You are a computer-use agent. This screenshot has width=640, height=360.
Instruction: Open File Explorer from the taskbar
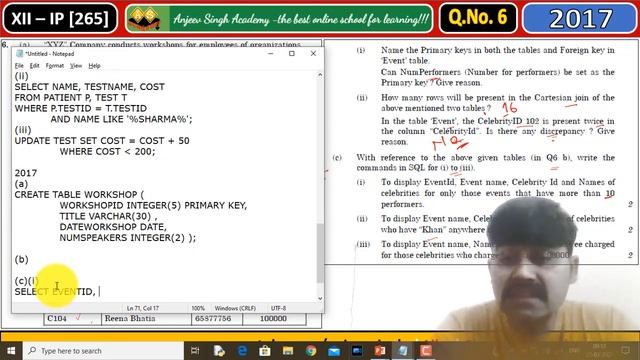tap(288, 351)
